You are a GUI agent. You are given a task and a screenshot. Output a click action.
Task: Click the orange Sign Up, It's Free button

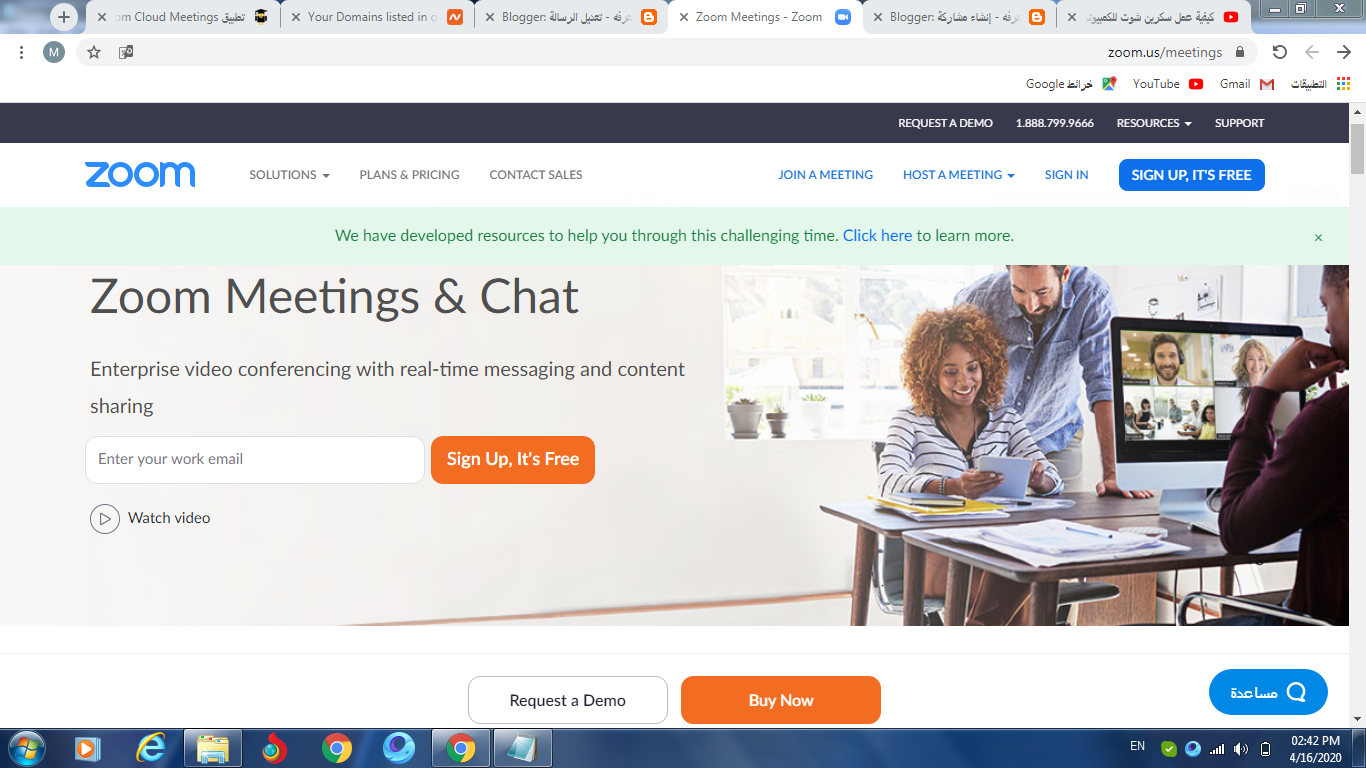[513, 460]
